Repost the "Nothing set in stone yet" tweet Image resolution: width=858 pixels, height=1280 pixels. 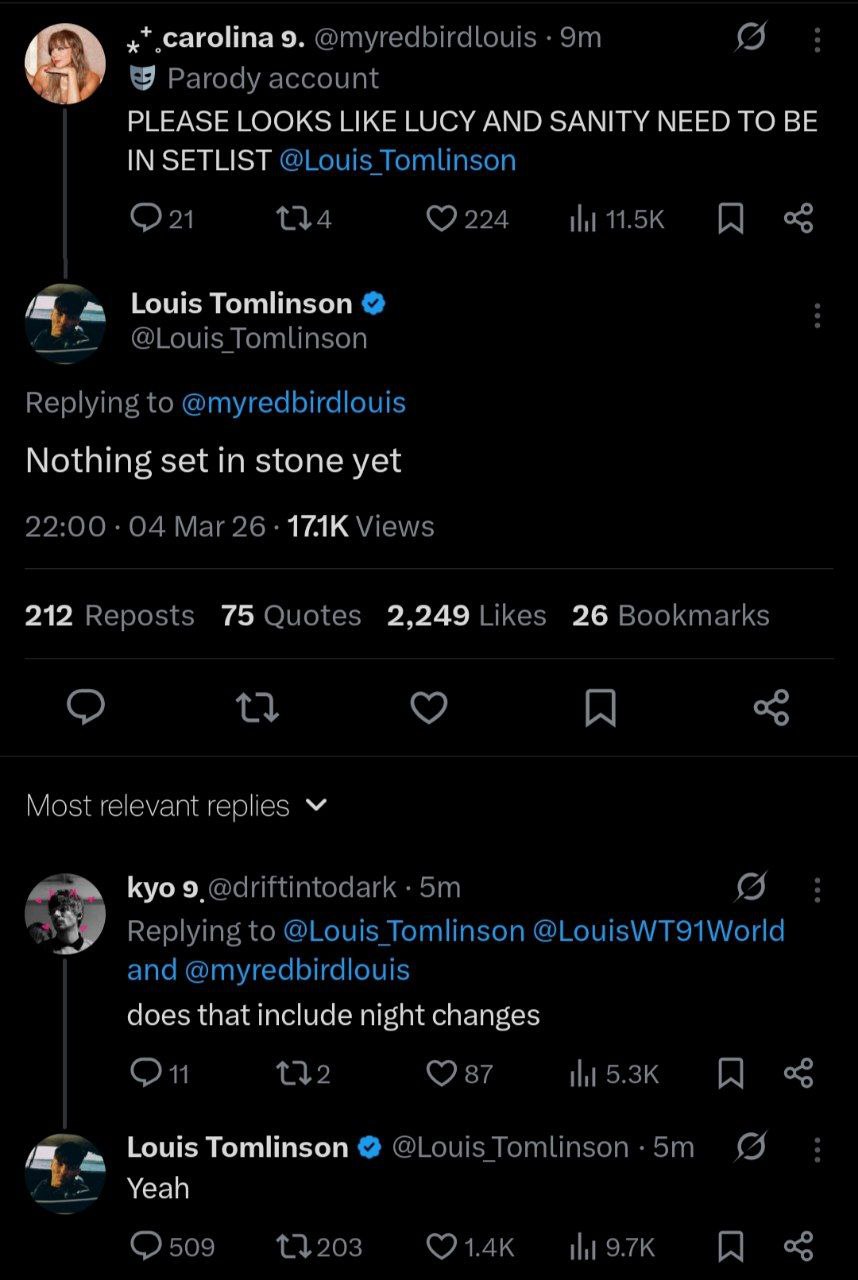(257, 708)
